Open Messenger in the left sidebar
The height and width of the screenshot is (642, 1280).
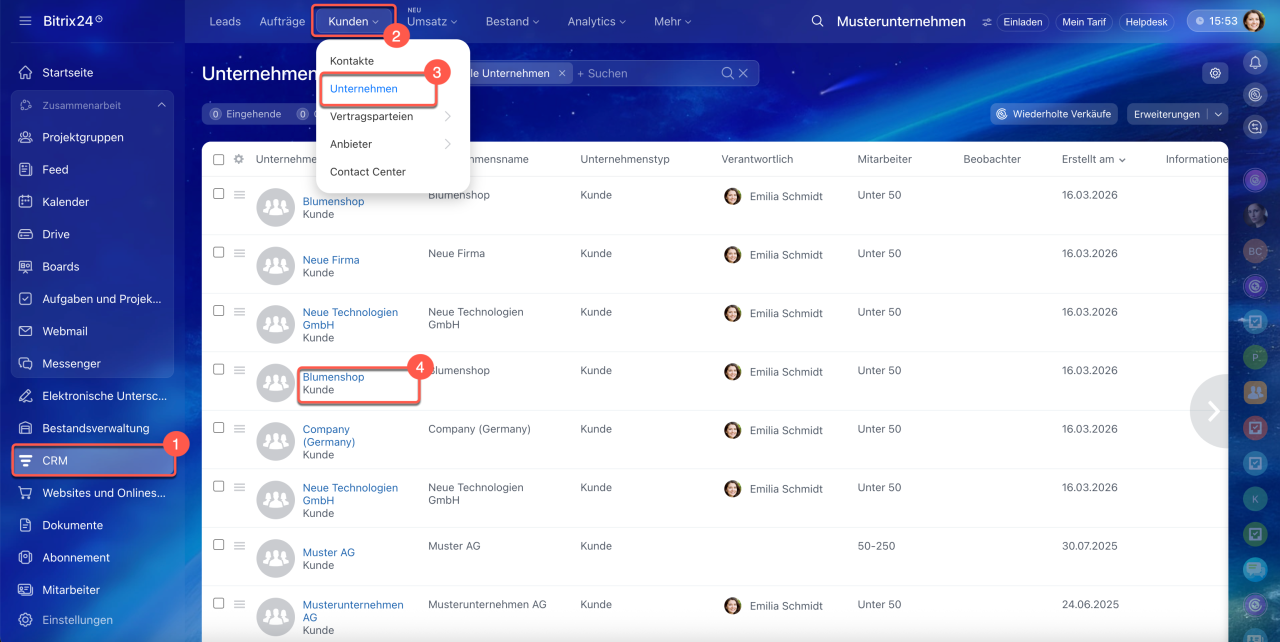[x=71, y=364]
